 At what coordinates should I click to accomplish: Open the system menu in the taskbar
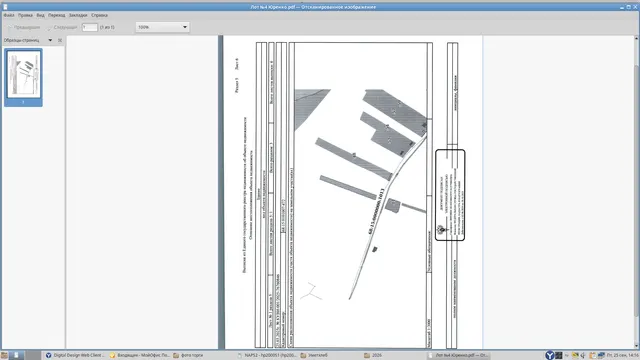[x=4, y=356]
